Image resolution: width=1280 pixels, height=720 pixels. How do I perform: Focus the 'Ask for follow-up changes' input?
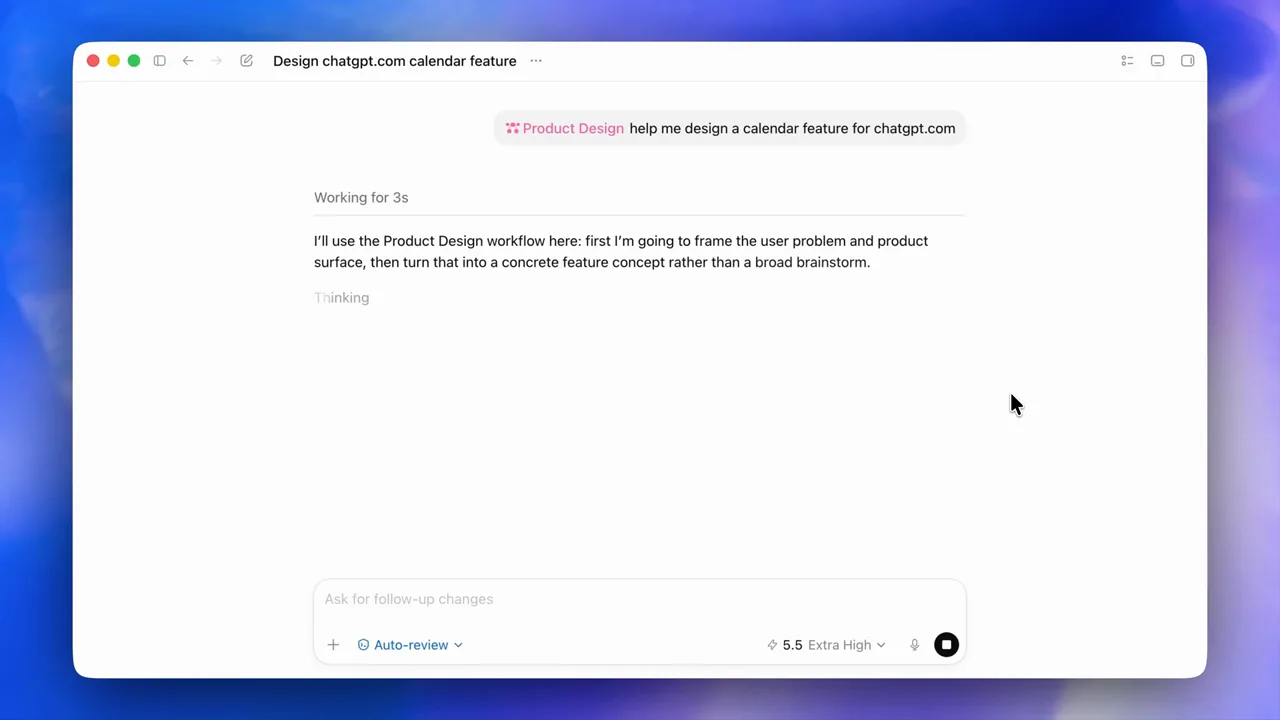tap(640, 599)
